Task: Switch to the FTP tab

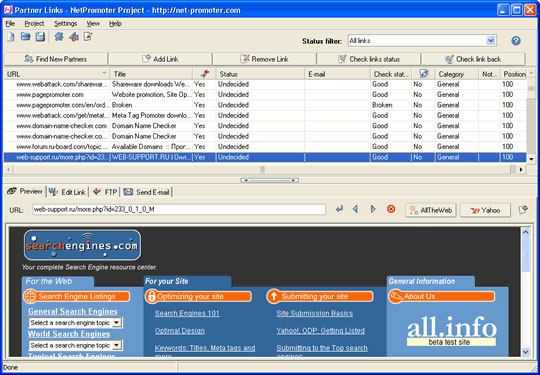Action: 105,192
